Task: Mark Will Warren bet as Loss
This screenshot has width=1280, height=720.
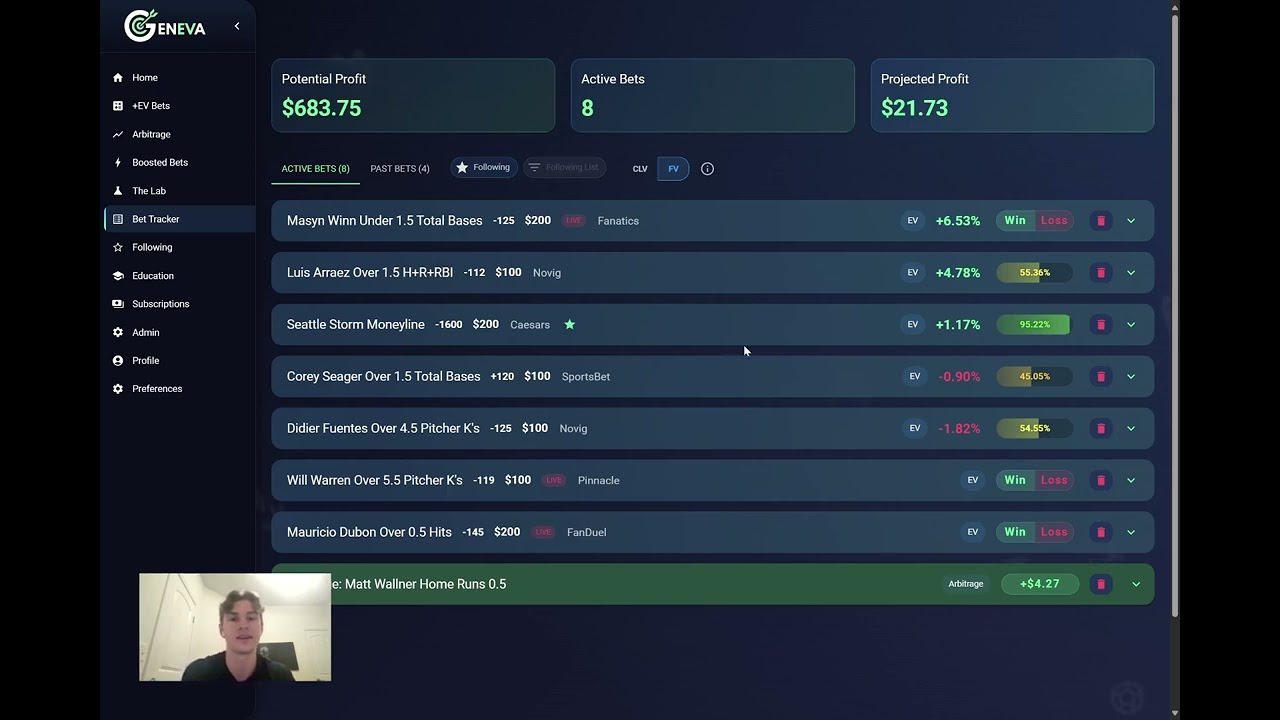Action: click(1054, 481)
